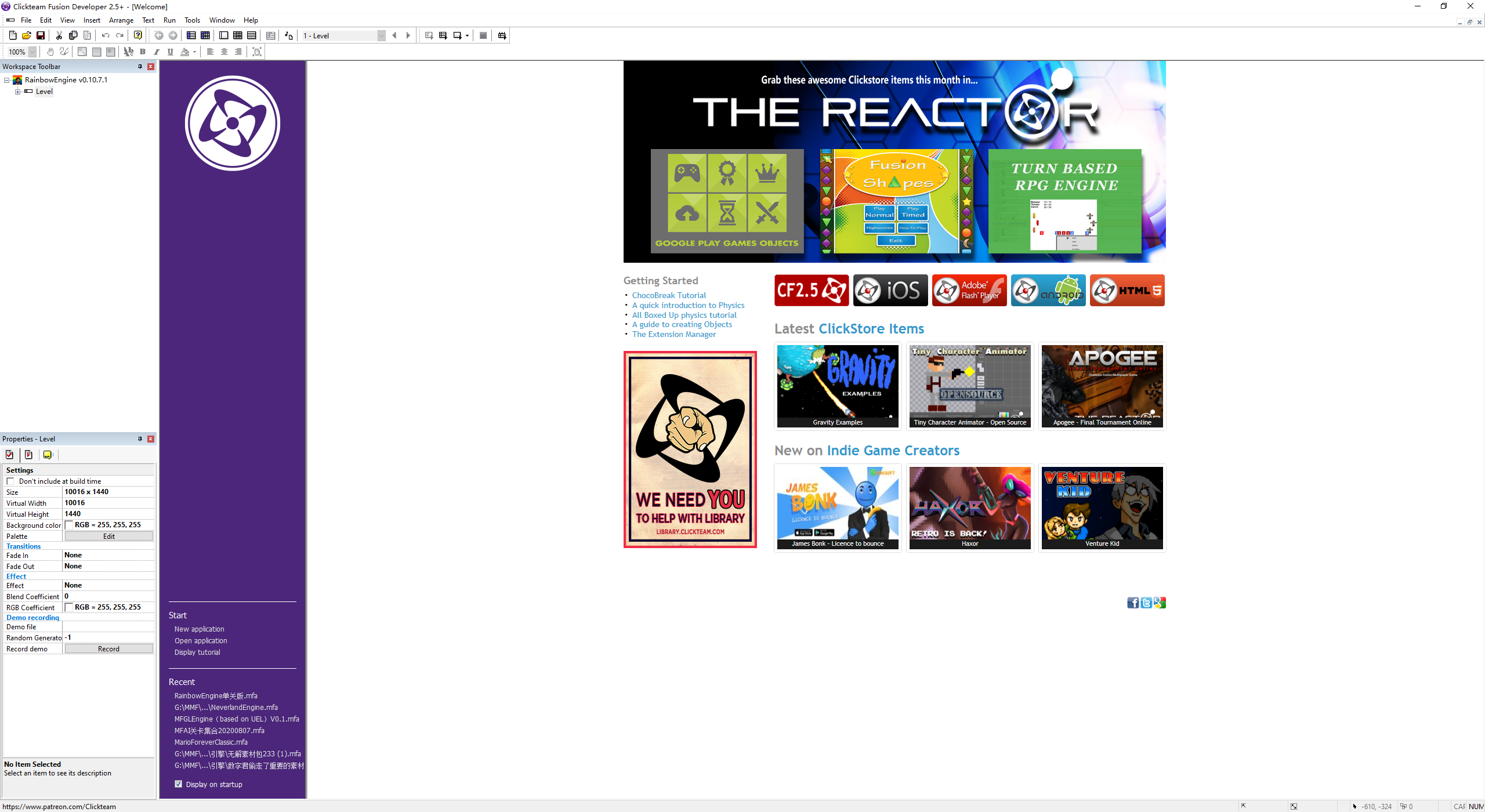
Task: Open the Data Elements icon with music note
Action: [289, 35]
